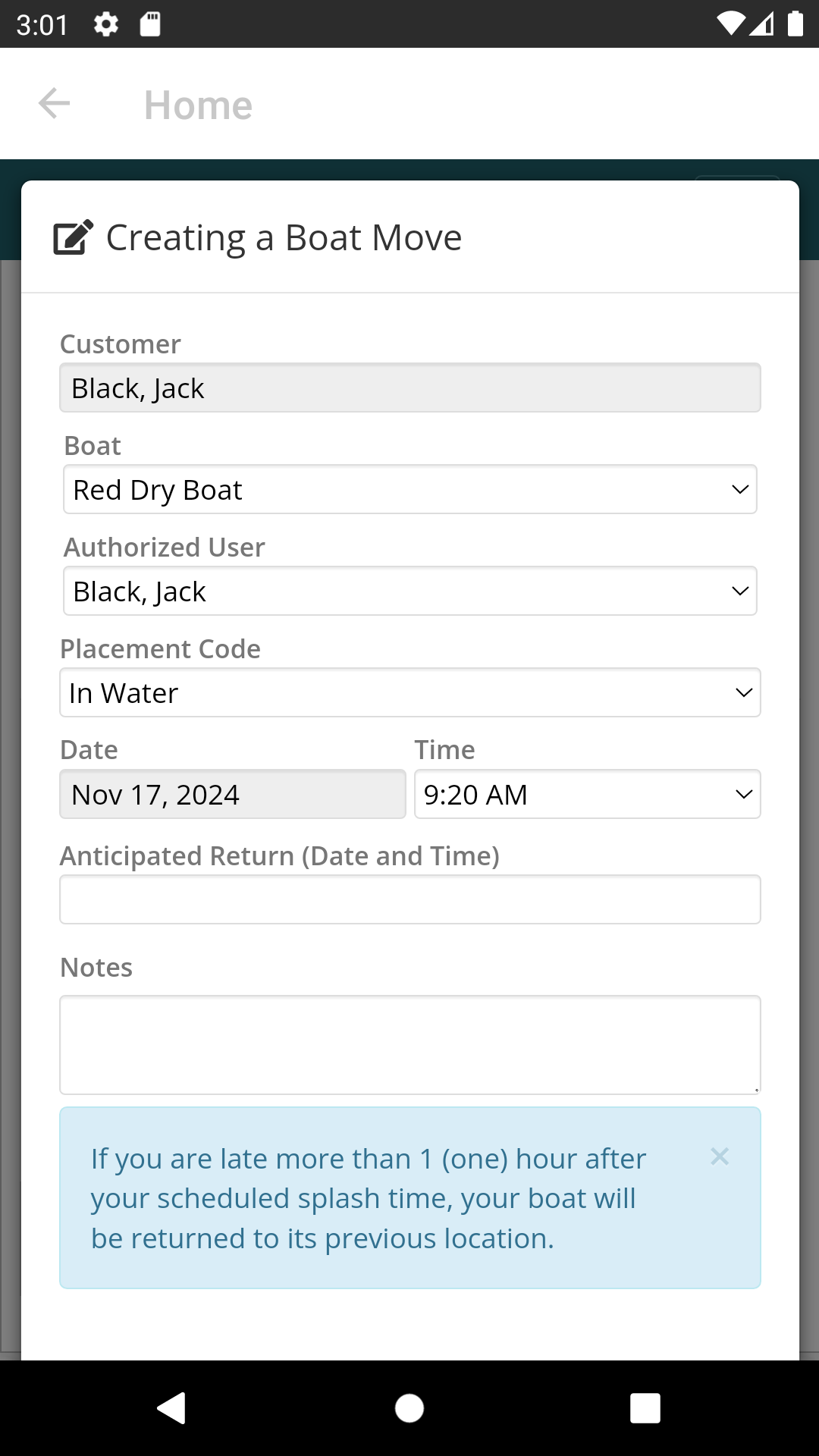This screenshot has width=819, height=1456.
Task: Tap the battery icon in the status bar
Action: tap(795, 24)
